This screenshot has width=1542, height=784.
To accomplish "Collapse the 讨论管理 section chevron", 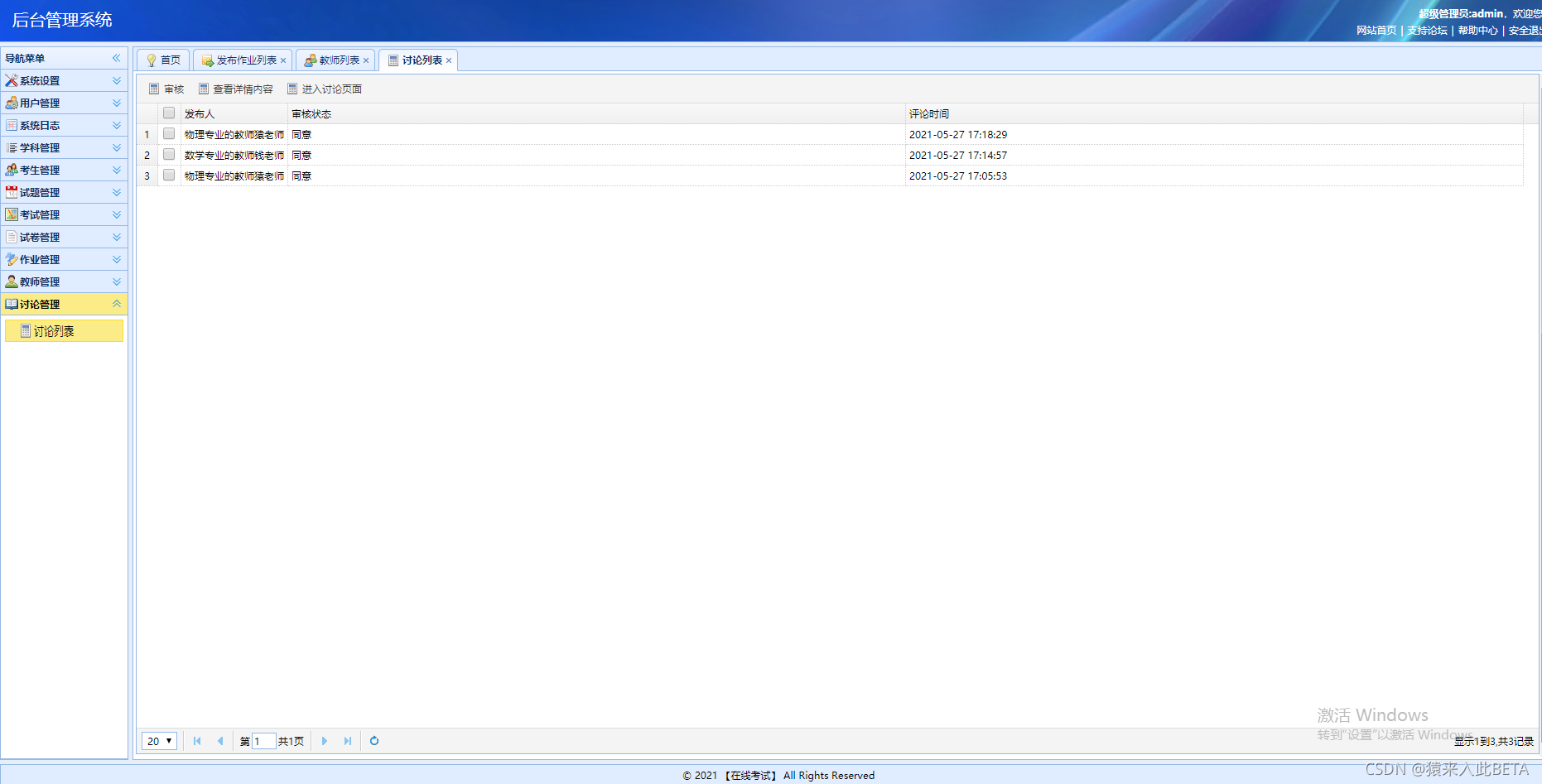I will pos(117,305).
